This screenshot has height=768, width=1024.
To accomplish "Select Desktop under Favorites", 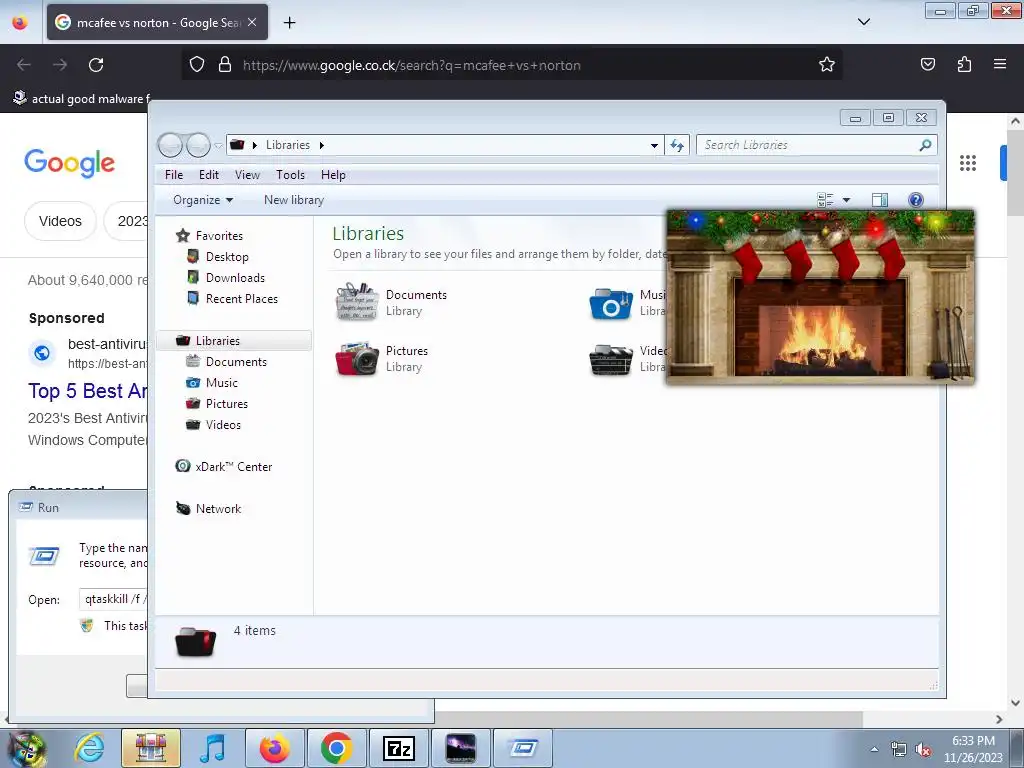I will coord(227,257).
